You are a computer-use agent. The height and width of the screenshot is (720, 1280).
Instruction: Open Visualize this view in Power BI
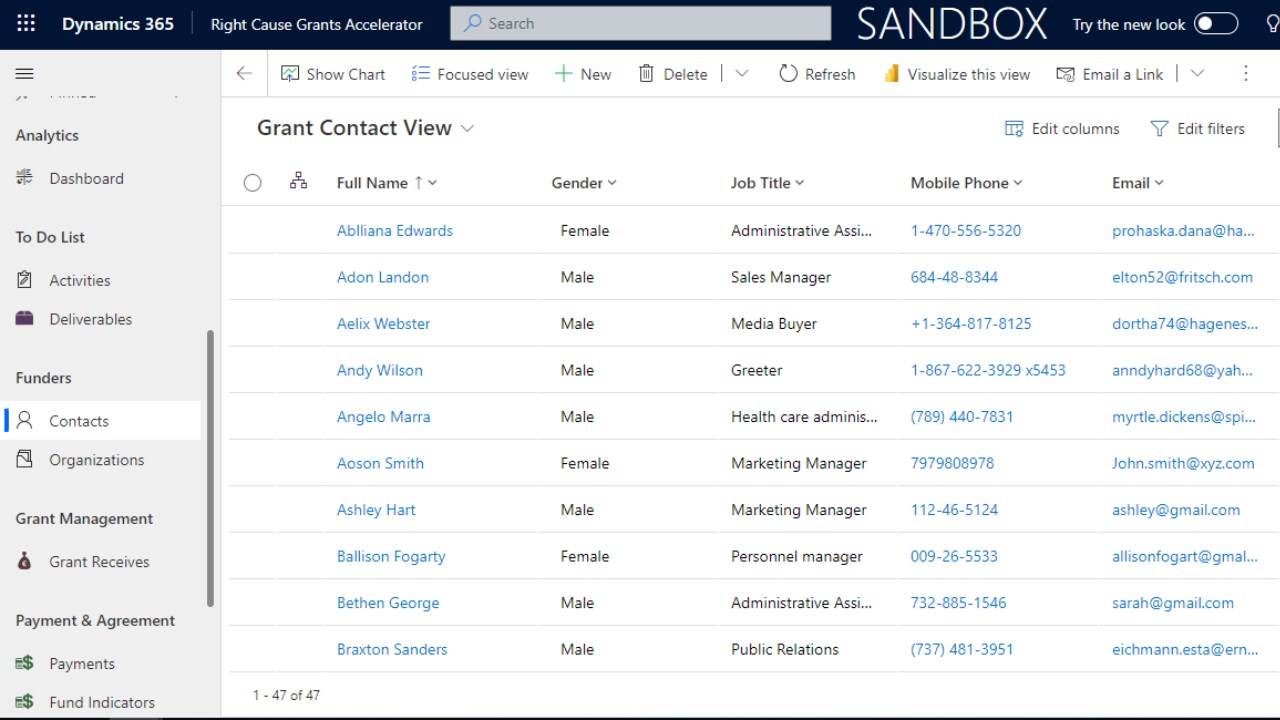coord(957,74)
